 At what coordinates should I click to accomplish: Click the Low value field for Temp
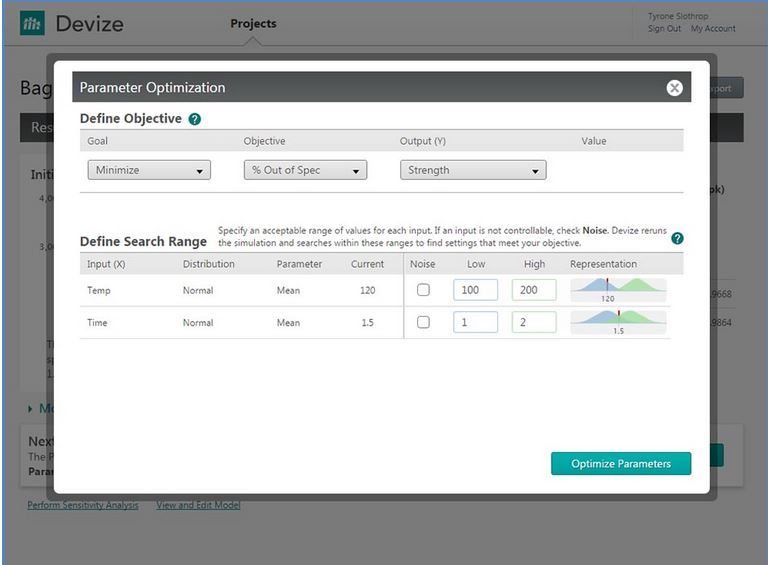(475, 290)
